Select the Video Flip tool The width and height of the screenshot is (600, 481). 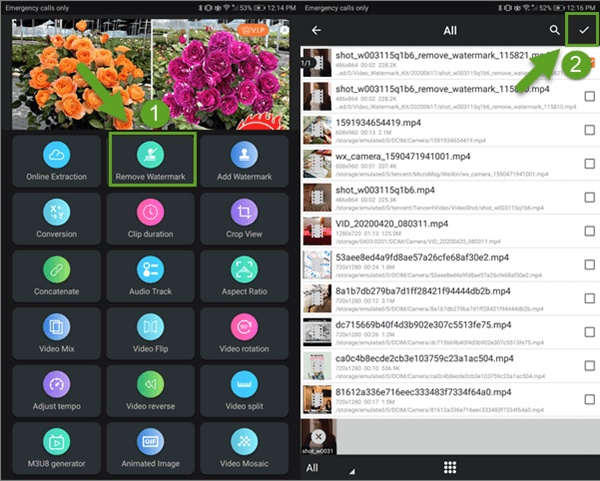(151, 333)
